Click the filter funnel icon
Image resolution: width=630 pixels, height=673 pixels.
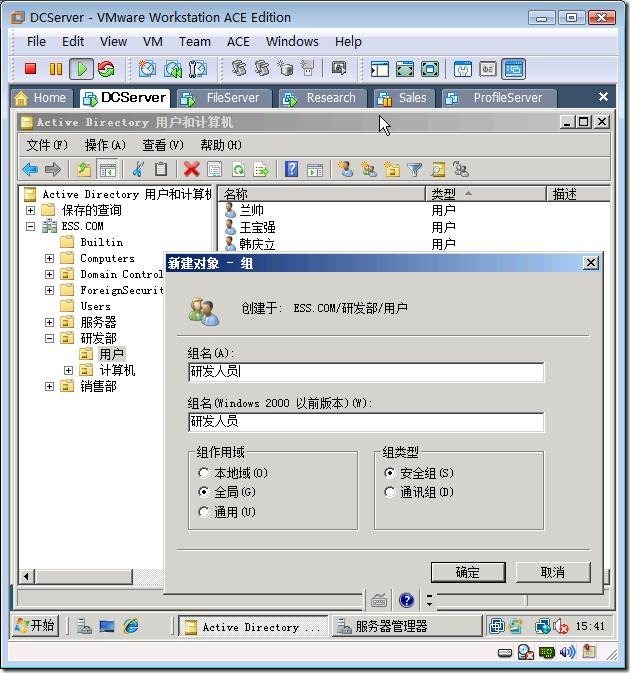coord(415,170)
